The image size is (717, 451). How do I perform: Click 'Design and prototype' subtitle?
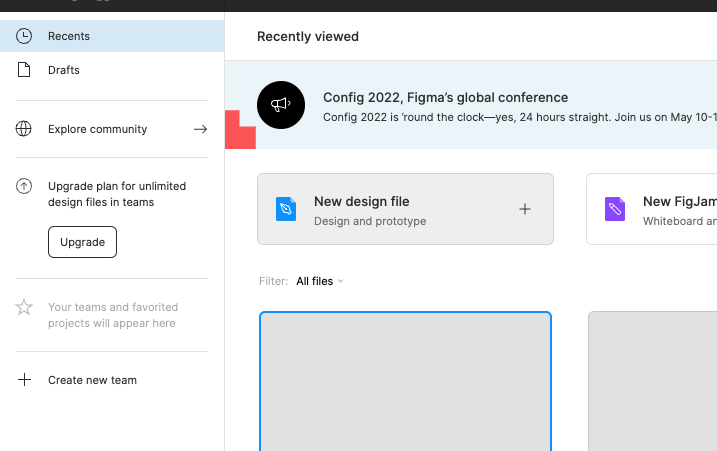370,221
